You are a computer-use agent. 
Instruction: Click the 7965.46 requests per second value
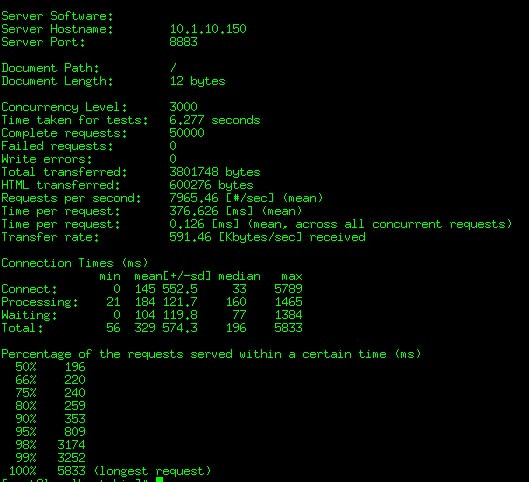194,198
